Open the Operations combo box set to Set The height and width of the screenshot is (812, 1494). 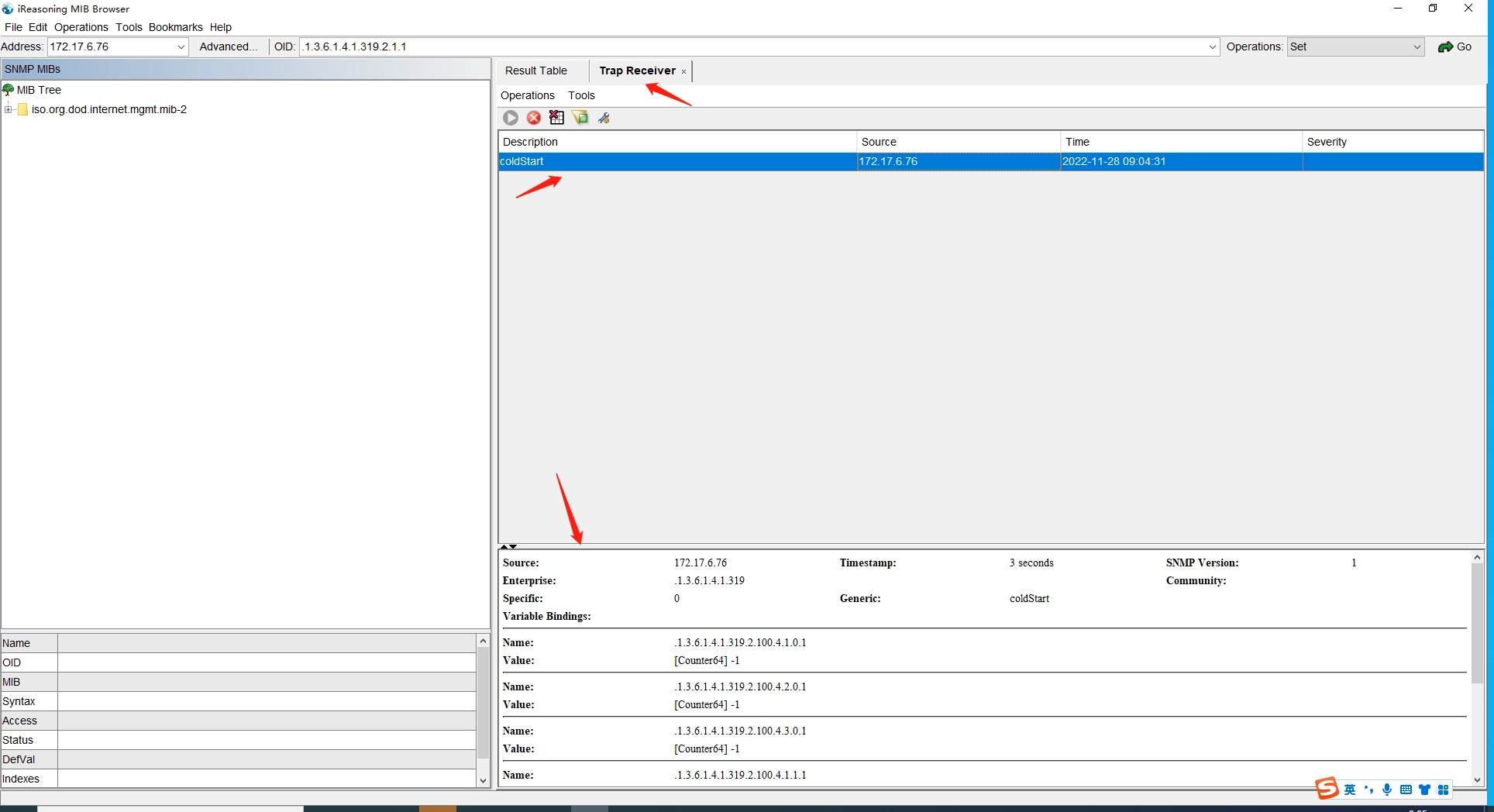coord(1417,47)
